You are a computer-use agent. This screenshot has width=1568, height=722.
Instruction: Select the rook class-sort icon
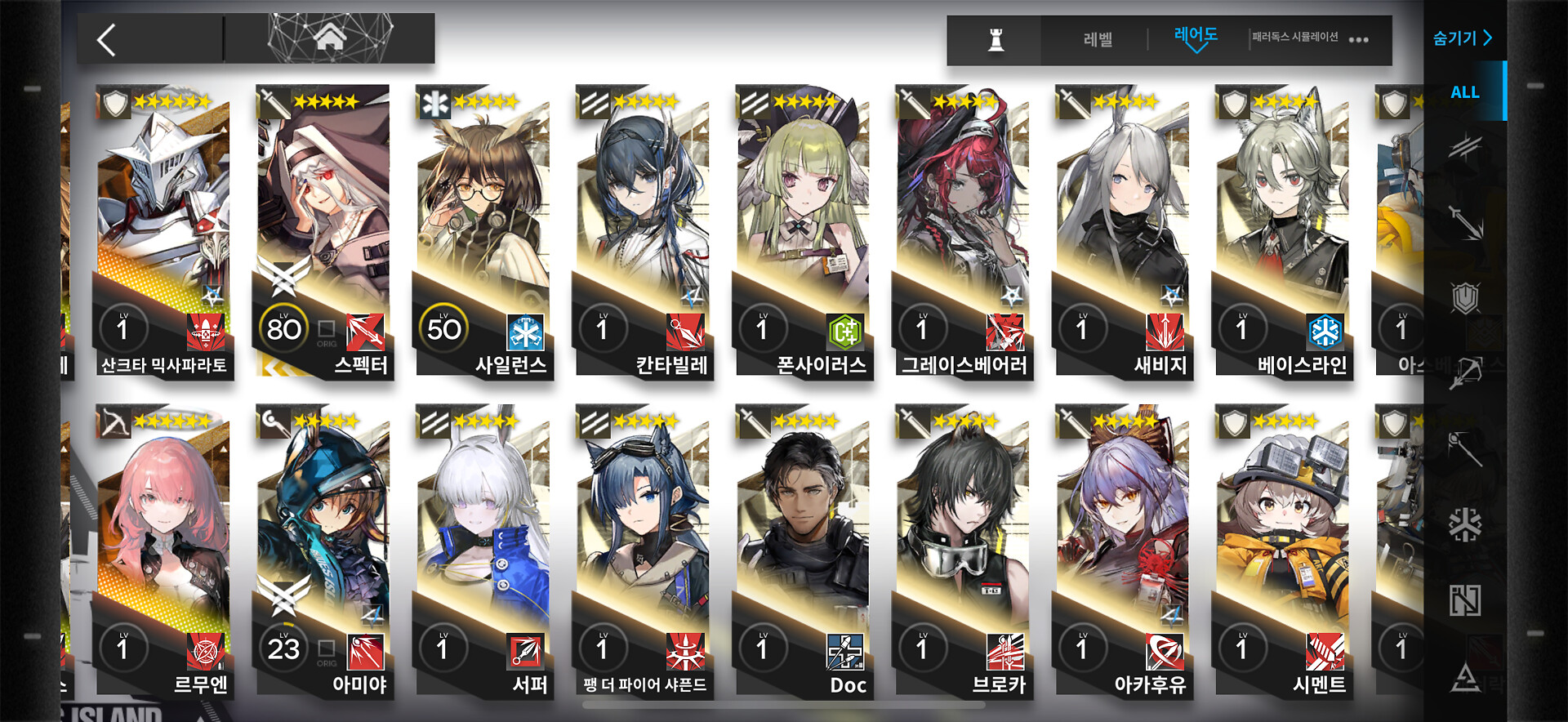click(x=996, y=39)
